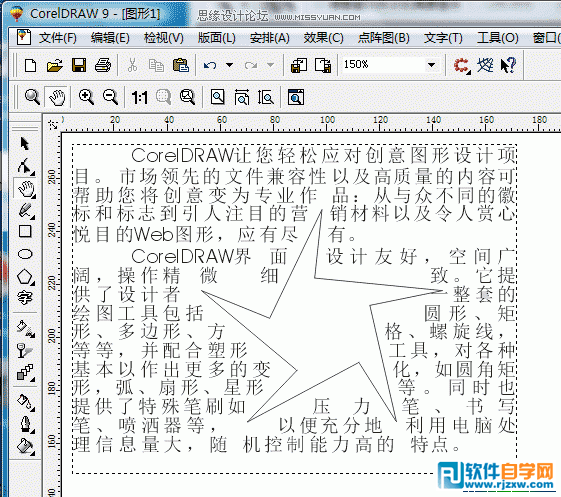Undo the last action
The width and height of the screenshot is (561, 497).
(210, 65)
